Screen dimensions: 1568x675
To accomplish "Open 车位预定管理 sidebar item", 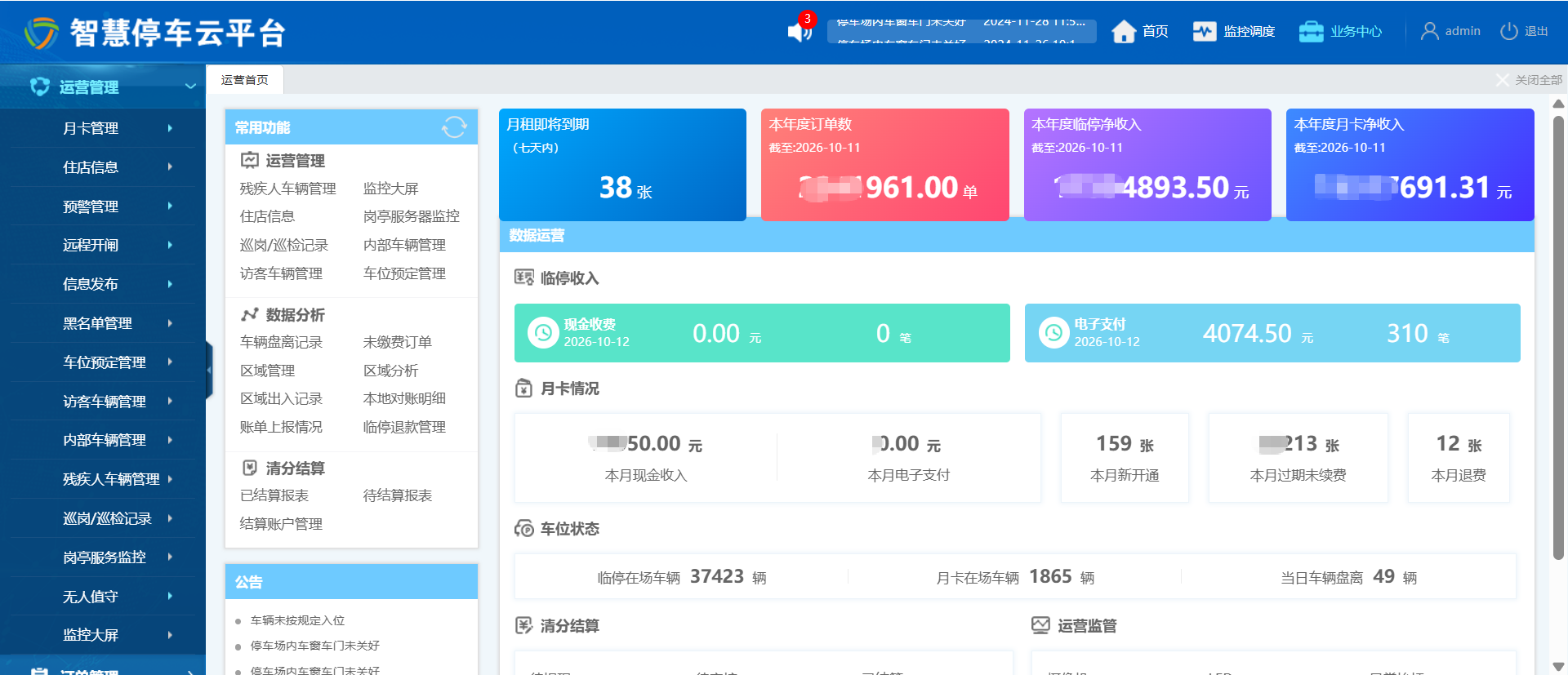I will tap(103, 362).
